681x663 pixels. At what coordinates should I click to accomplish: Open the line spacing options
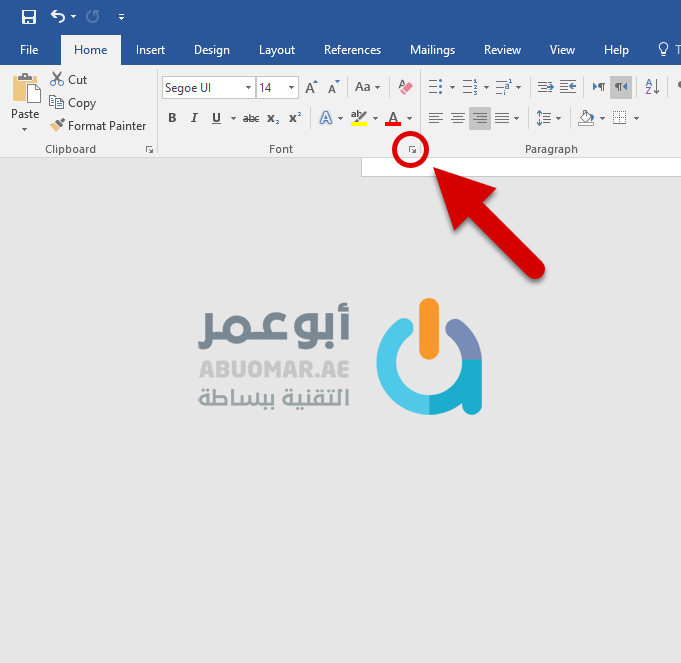click(543, 118)
